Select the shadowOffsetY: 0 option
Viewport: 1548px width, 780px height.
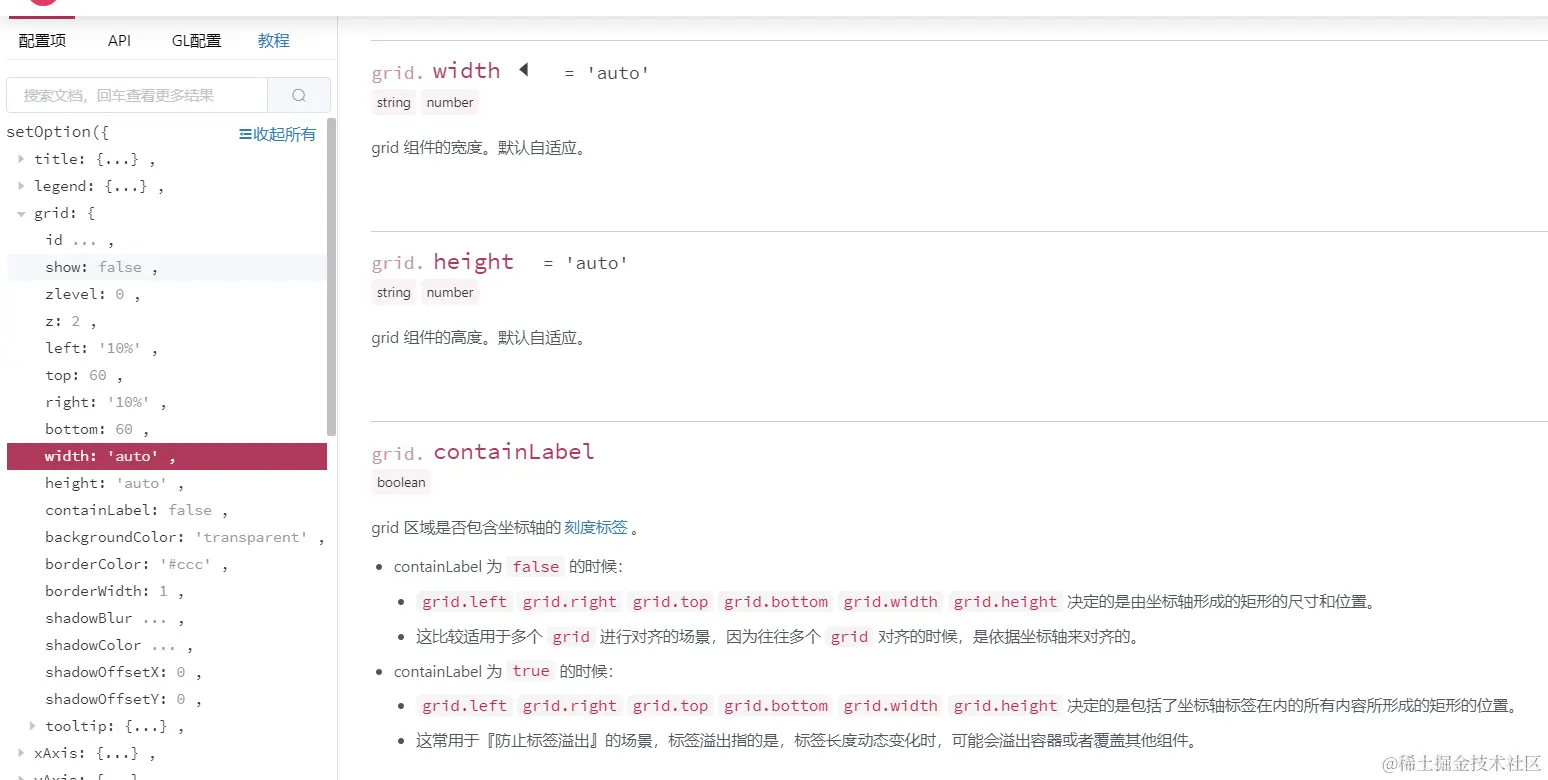(167, 699)
